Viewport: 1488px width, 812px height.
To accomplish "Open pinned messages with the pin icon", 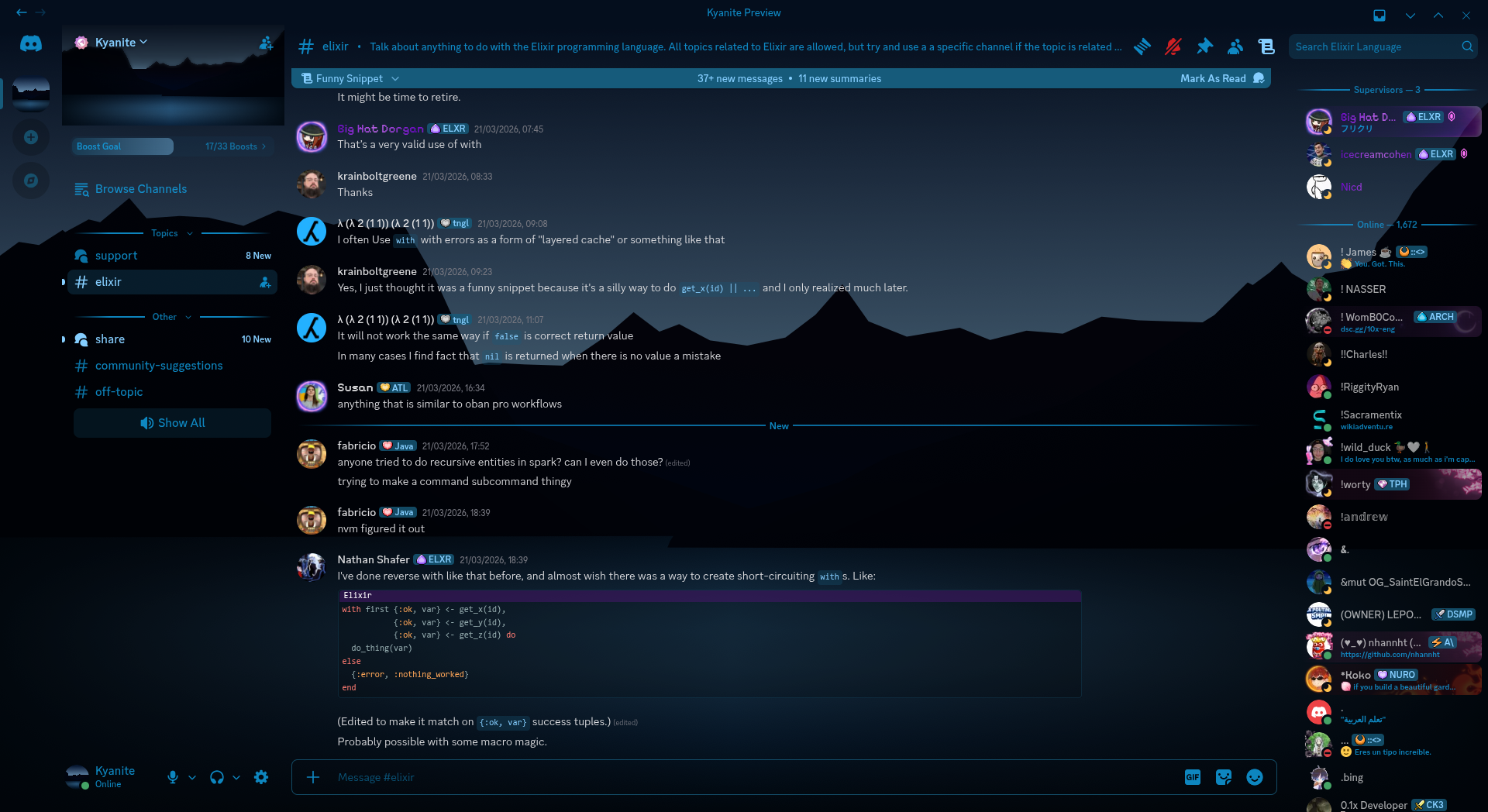I will [x=1204, y=46].
